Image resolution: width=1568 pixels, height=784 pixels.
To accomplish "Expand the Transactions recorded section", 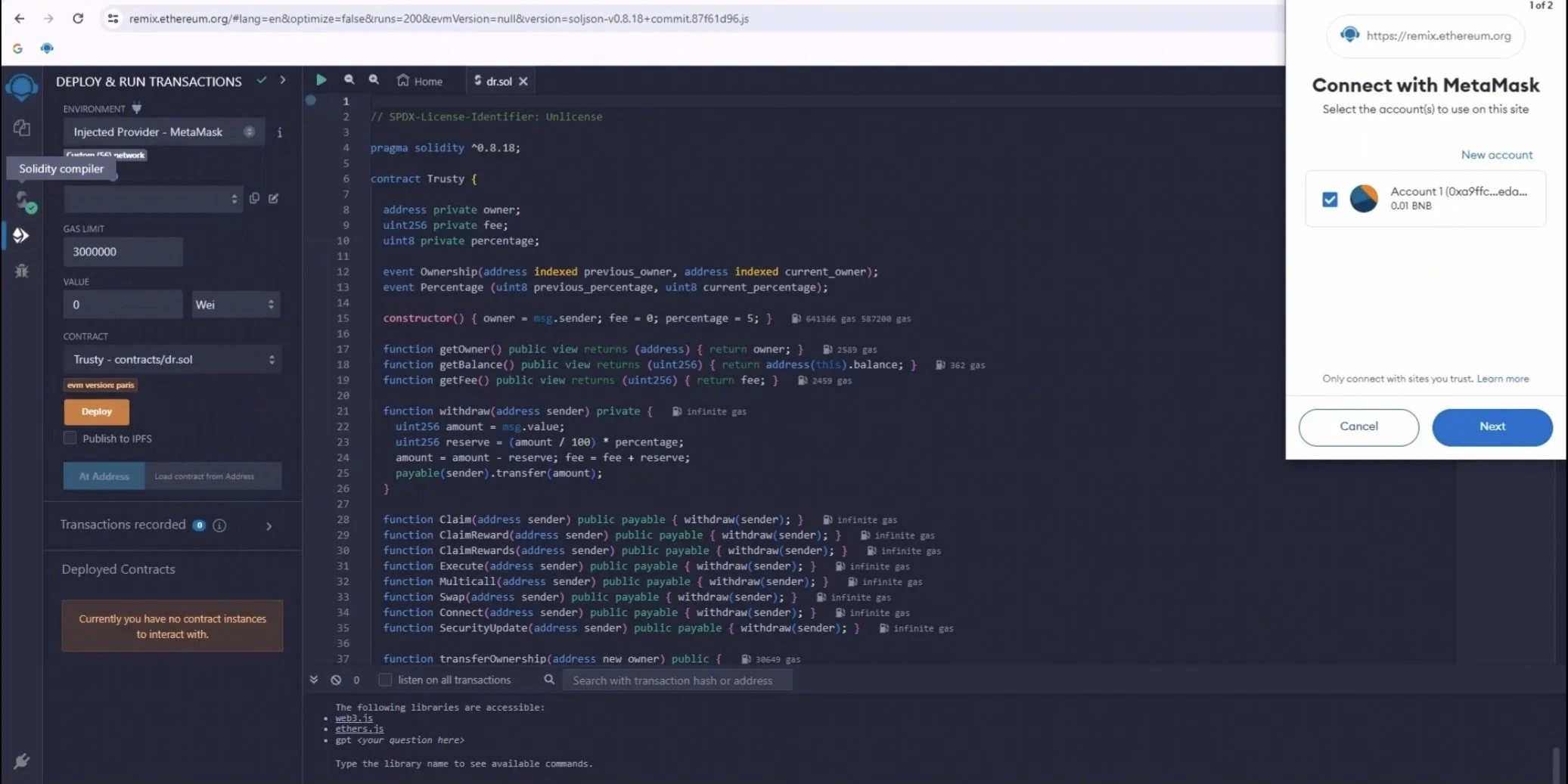I will pyautogui.click(x=269, y=526).
